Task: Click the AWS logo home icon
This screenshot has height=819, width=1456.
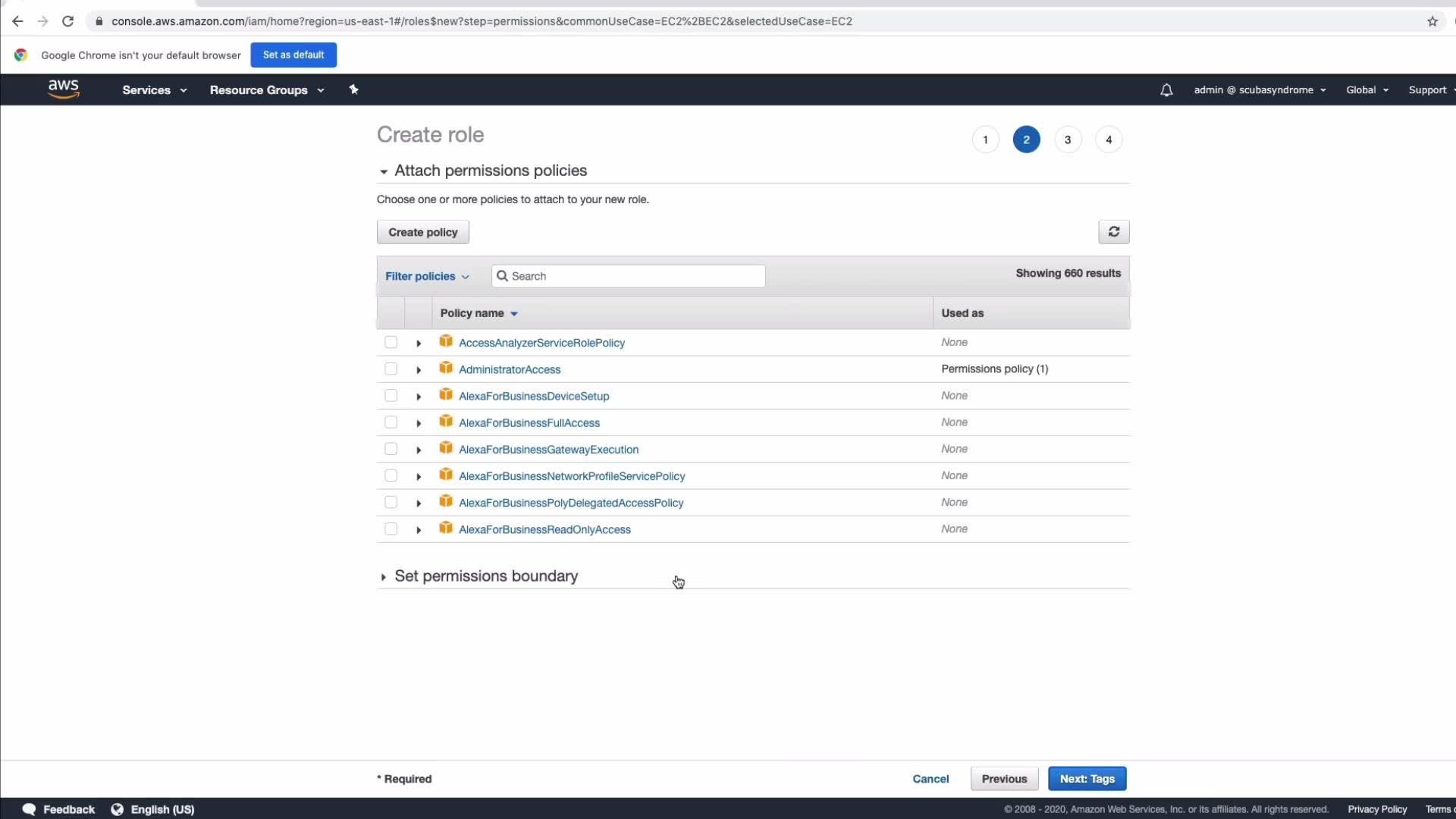Action: pos(64,89)
